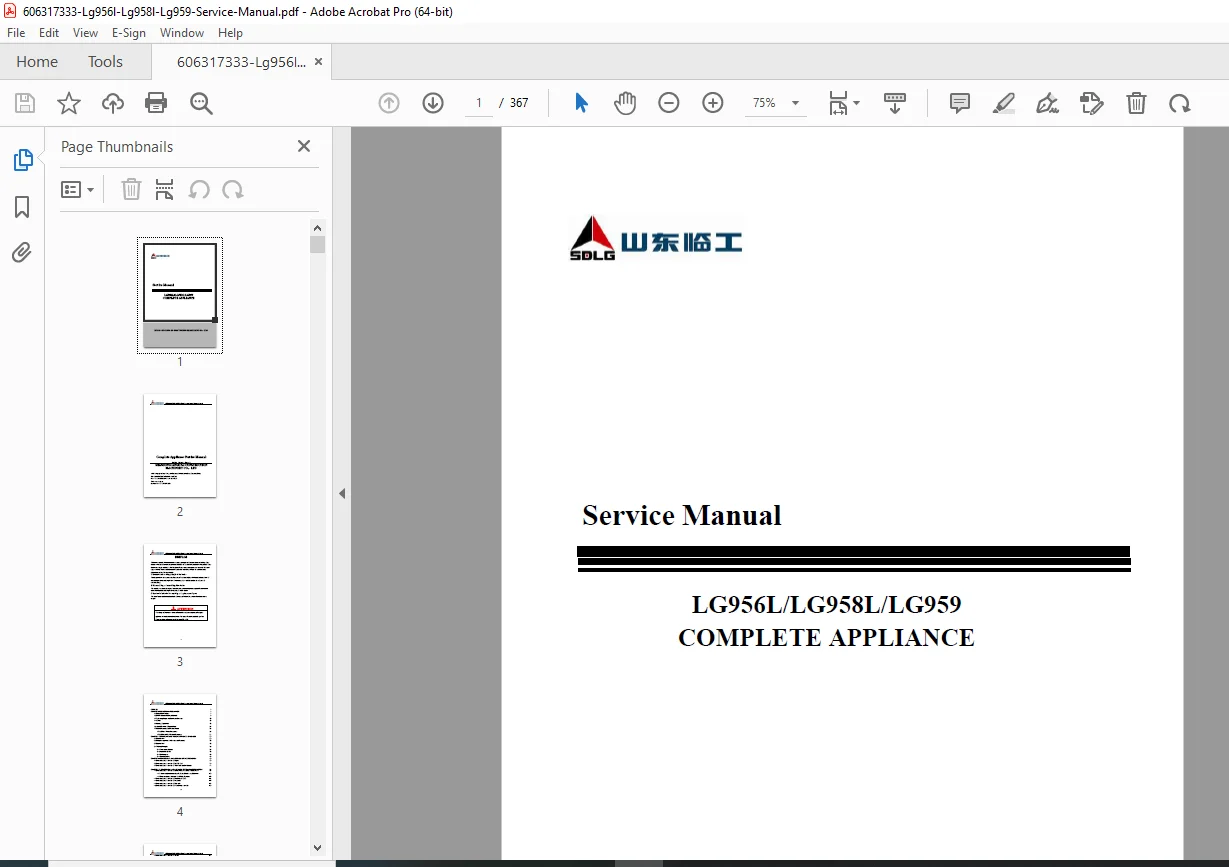Click thumbnails scrollbar up arrow

317,227
